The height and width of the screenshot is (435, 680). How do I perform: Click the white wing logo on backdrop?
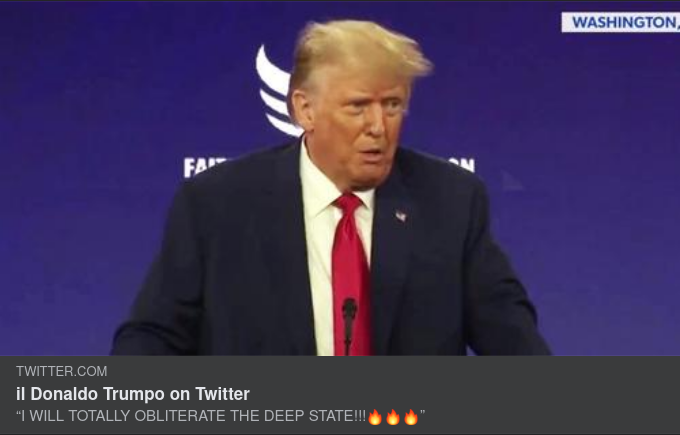point(277,91)
